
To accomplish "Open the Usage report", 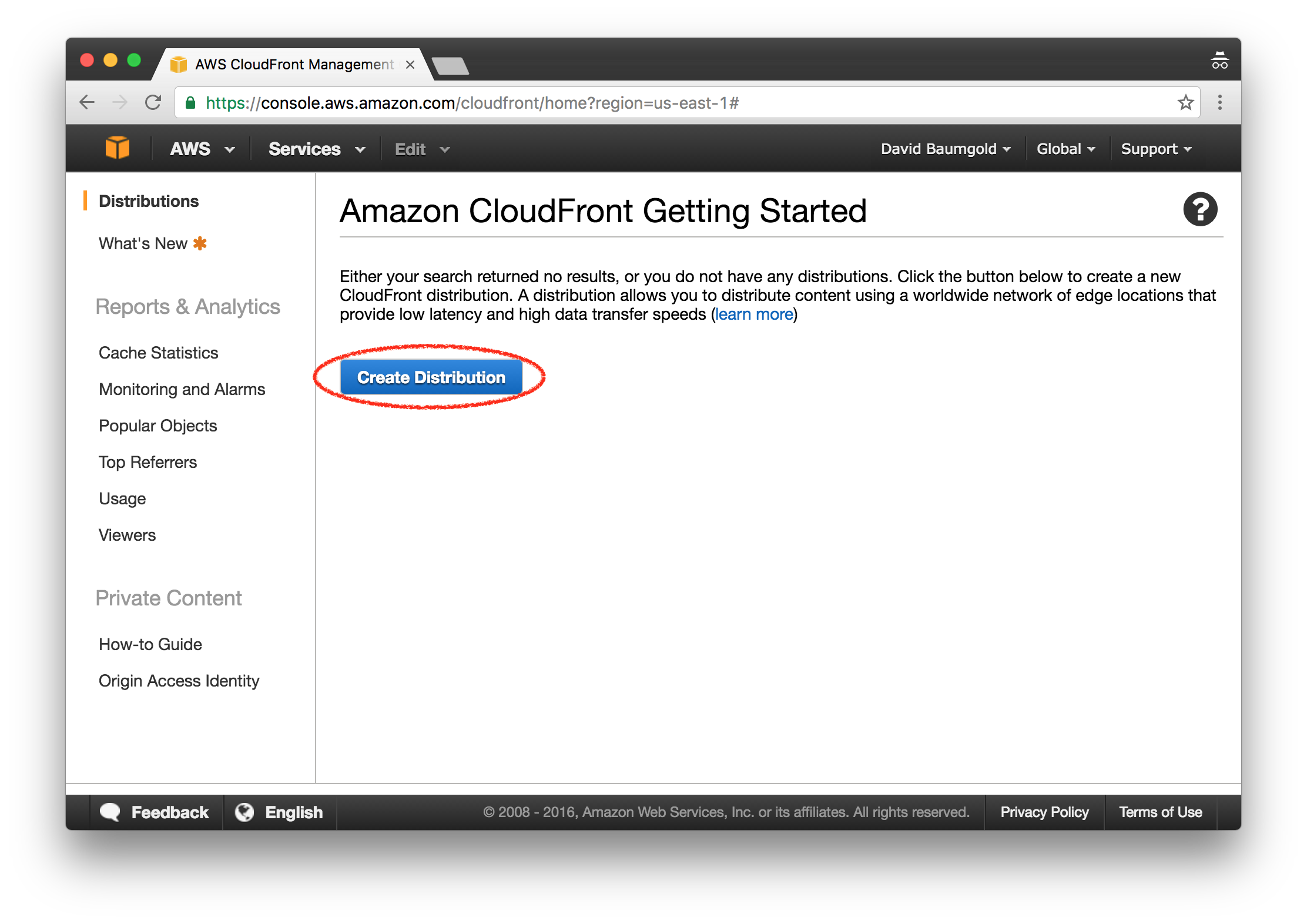I will (x=122, y=498).
